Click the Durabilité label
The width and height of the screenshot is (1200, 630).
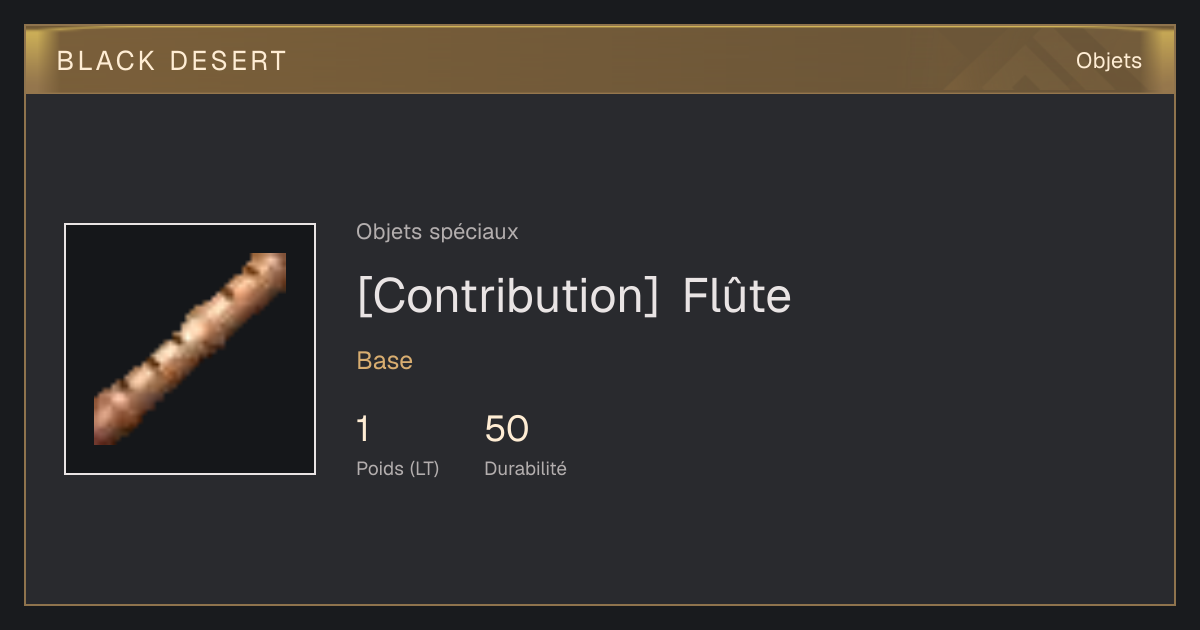(526, 468)
